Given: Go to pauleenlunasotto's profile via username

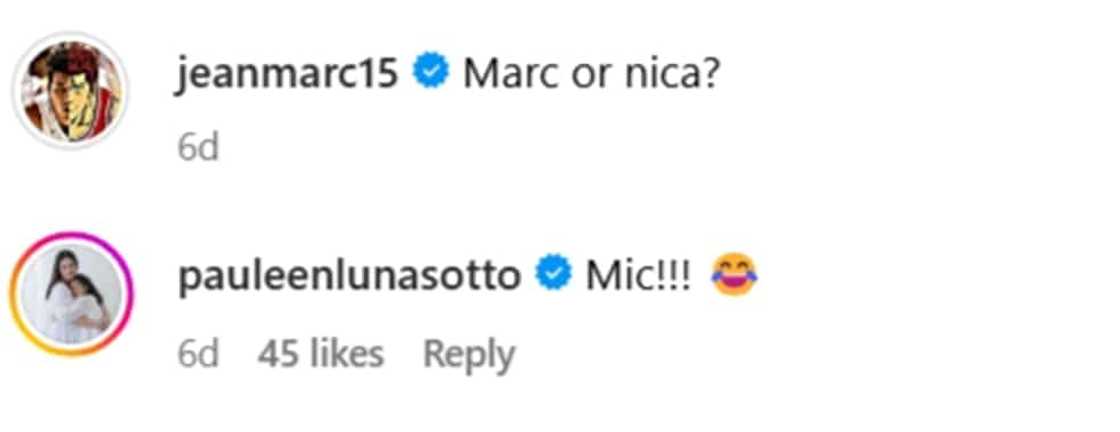Looking at the screenshot, I should (349, 275).
